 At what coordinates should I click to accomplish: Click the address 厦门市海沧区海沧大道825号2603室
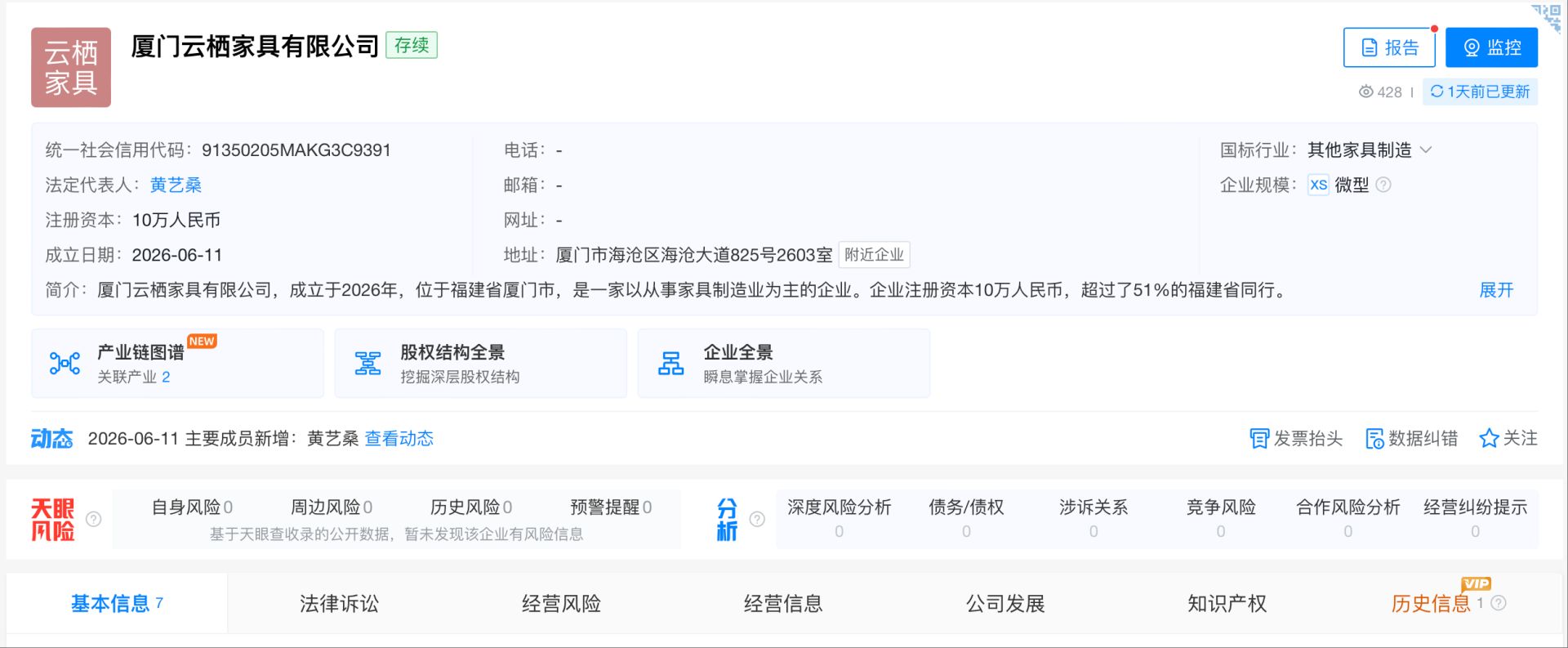pyautogui.click(x=694, y=255)
